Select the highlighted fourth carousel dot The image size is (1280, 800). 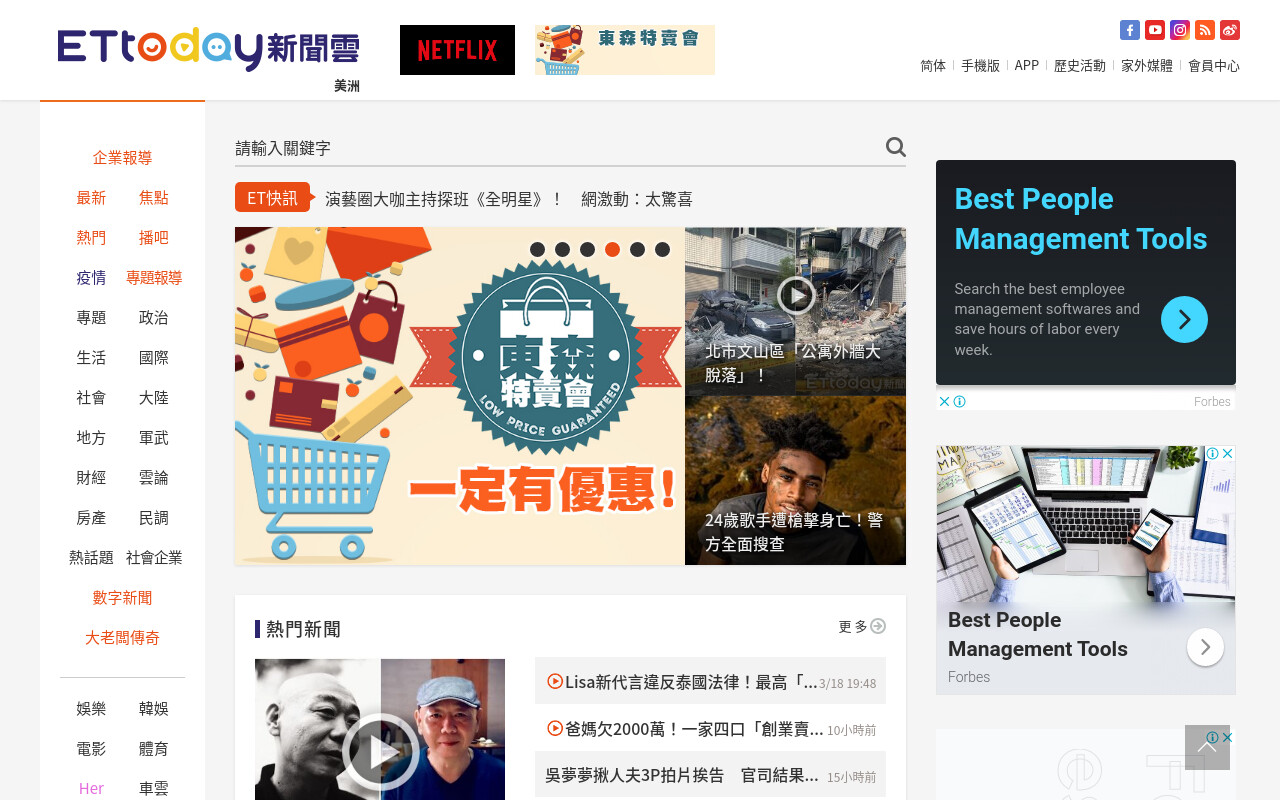coord(612,249)
